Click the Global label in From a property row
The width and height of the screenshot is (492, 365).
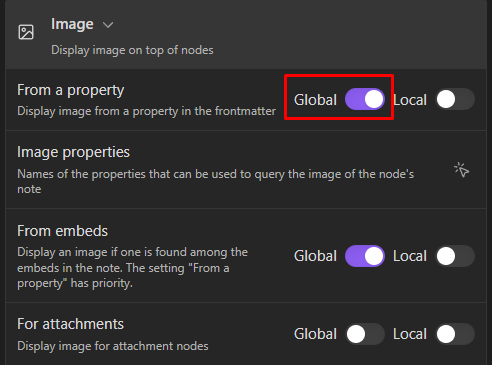[315, 100]
